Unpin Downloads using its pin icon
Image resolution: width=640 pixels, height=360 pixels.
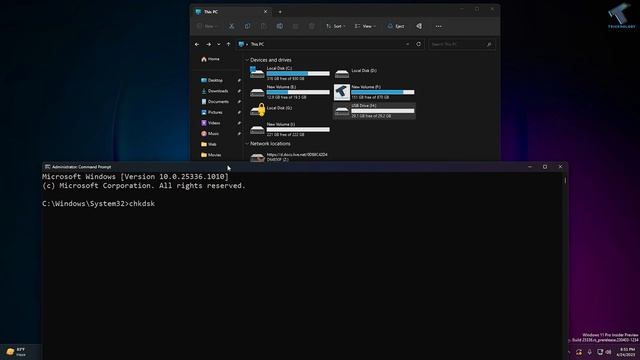(x=239, y=91)
